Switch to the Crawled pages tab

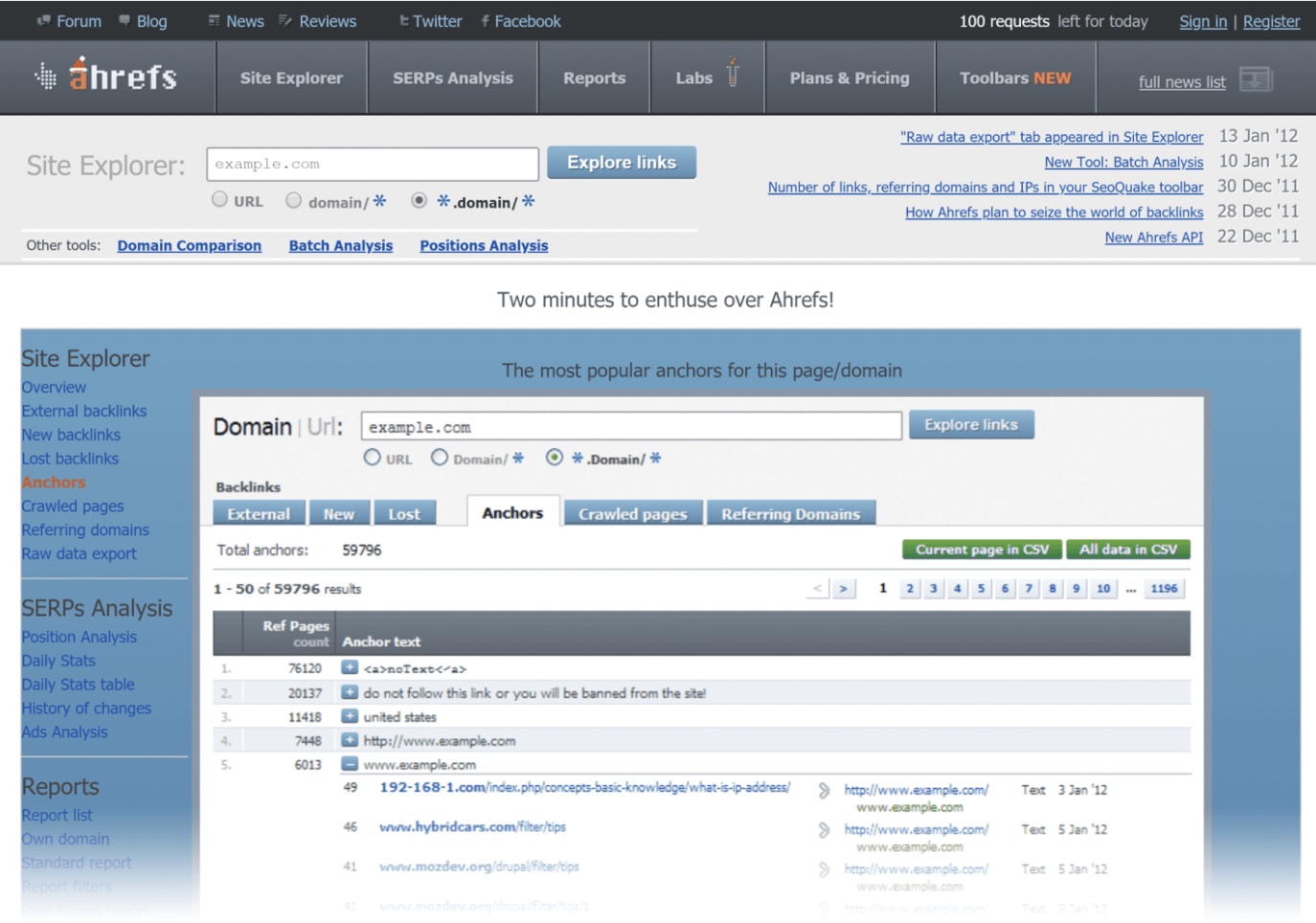coord(633,513)
